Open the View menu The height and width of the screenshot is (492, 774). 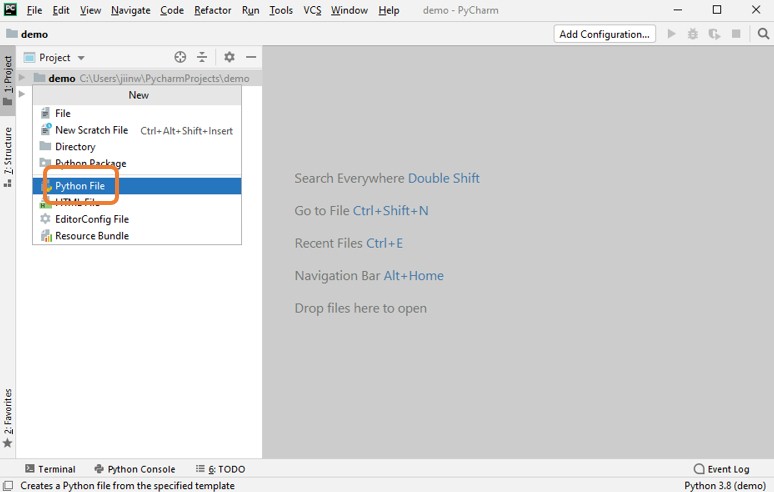tap(90, 10)
